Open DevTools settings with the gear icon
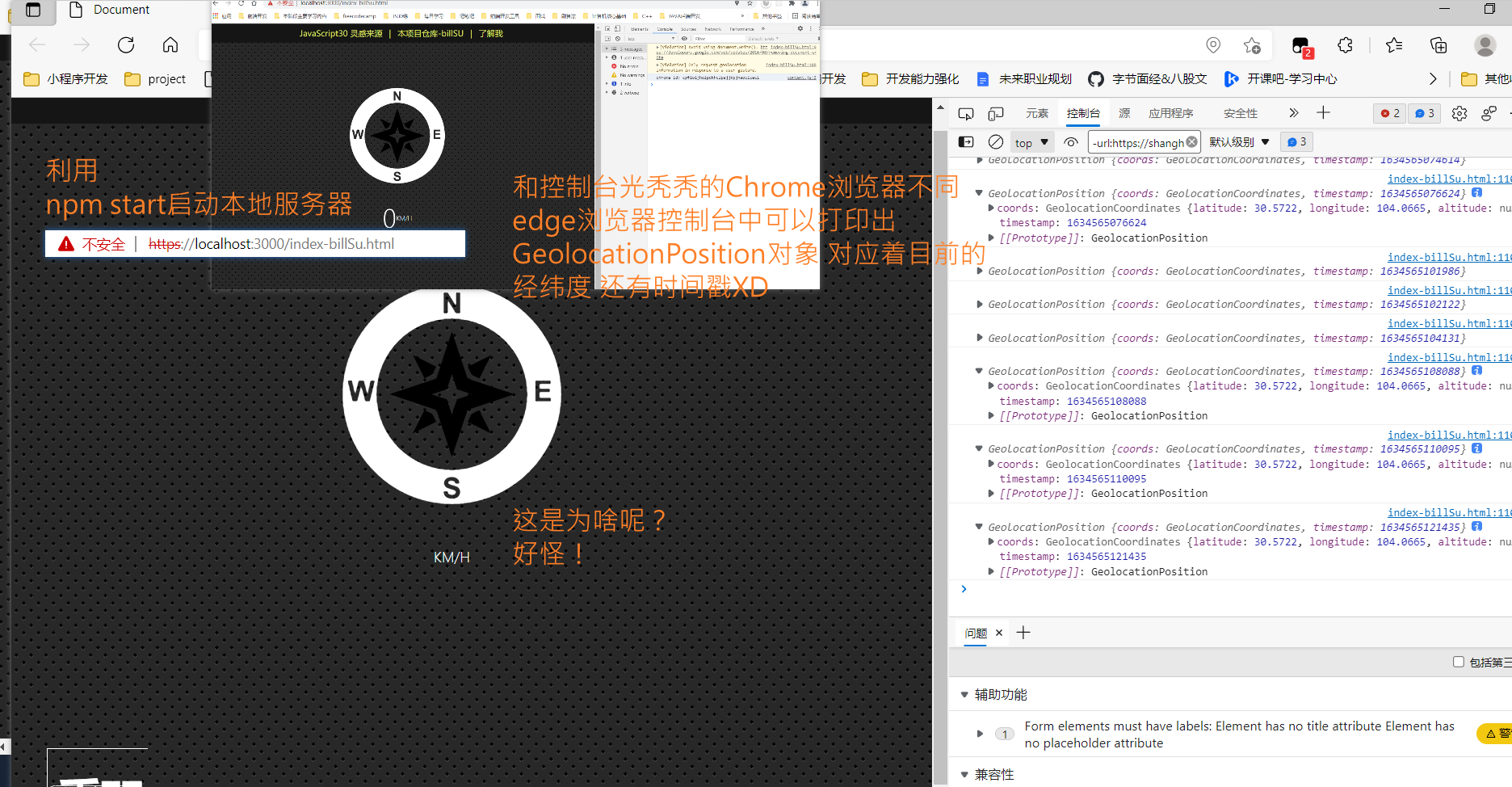 1459,114
